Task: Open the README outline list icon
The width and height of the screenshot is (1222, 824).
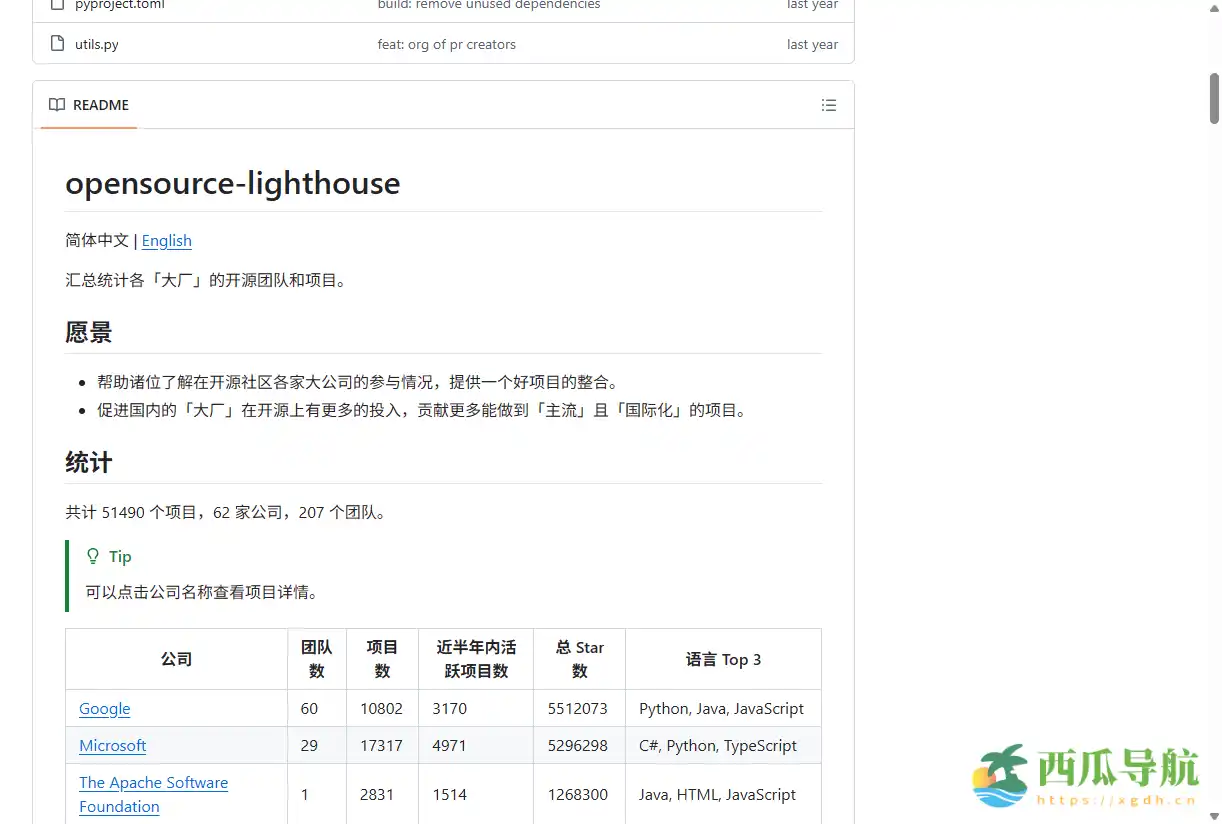Action: coord(829,104)
